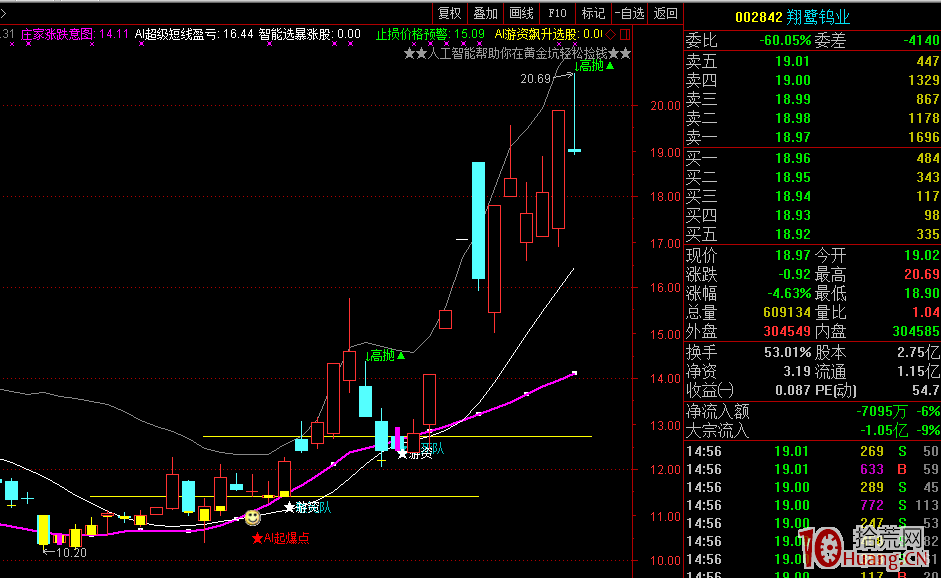The height and width of the screenshot is (578, 941).
Task: Click the 卖一 ask row at 18.97
Action: pyautogui.click(x=813, y=137)
